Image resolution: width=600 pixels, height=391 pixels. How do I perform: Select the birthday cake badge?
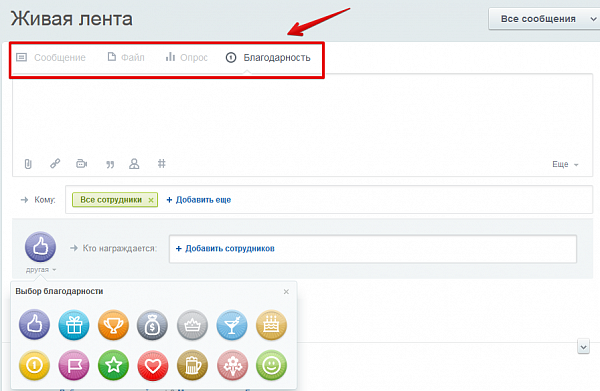click(271, 325)
